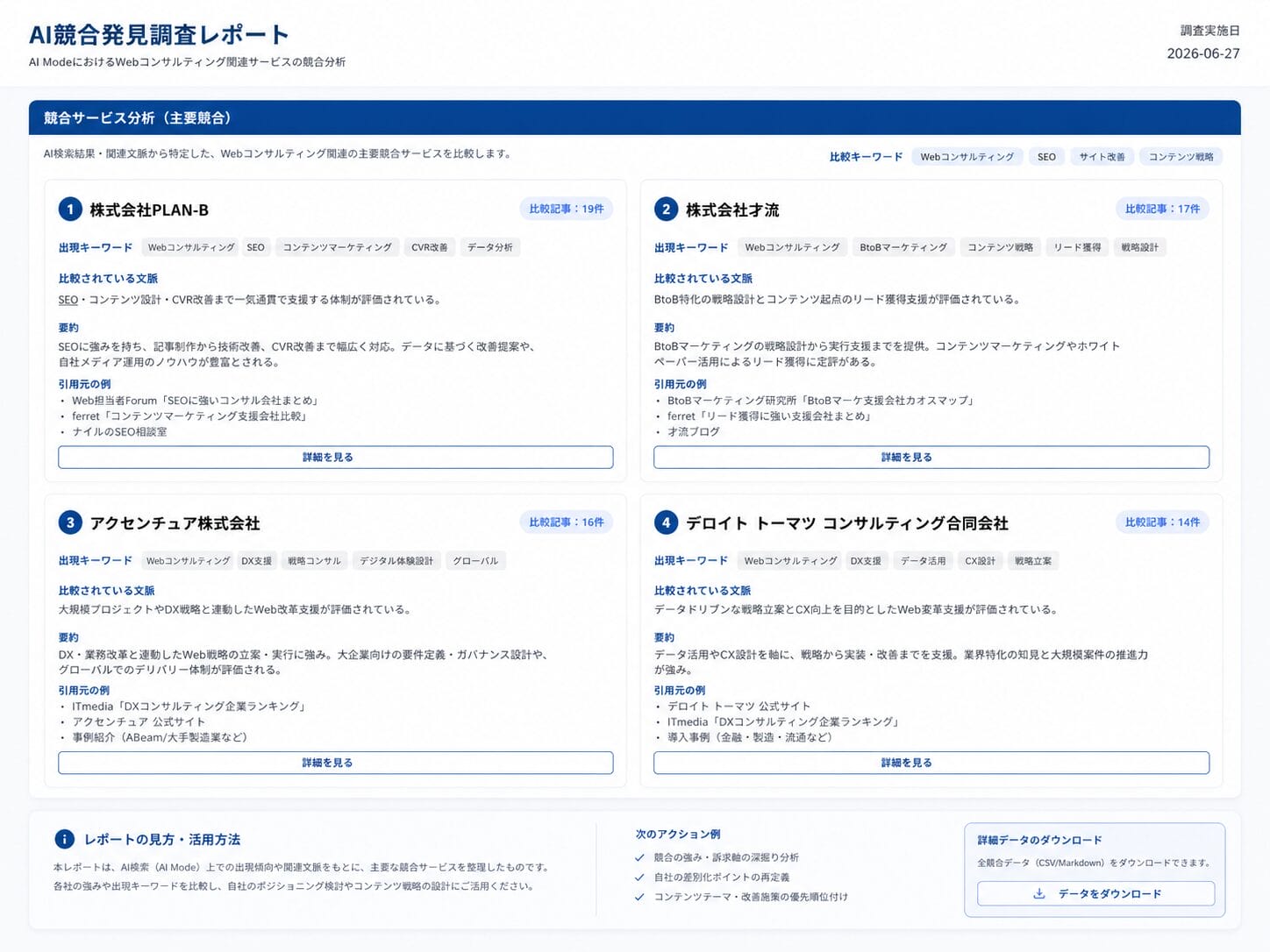
Task: Click the 比較記事：17件 badge
Action: [x=1162, y=209]
